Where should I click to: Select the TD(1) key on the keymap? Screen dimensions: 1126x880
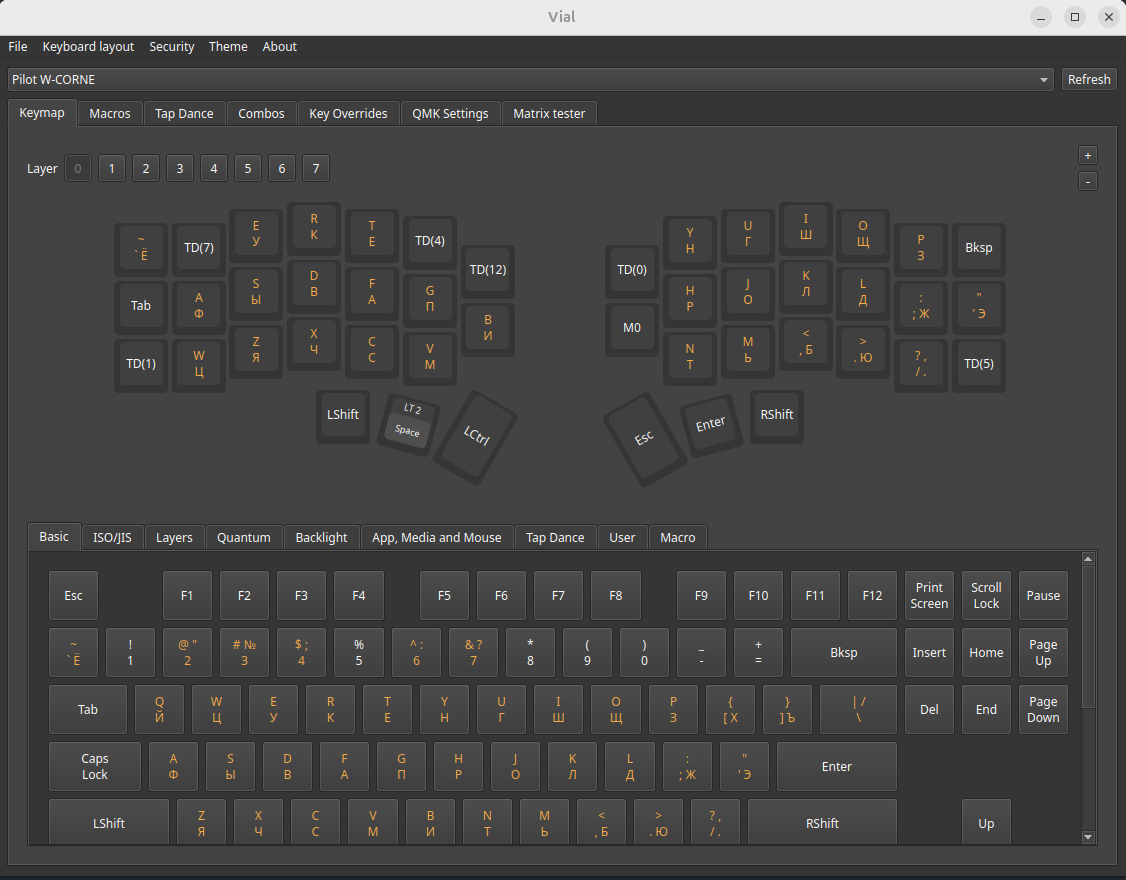pyautogui.click(x=141, y=364)
